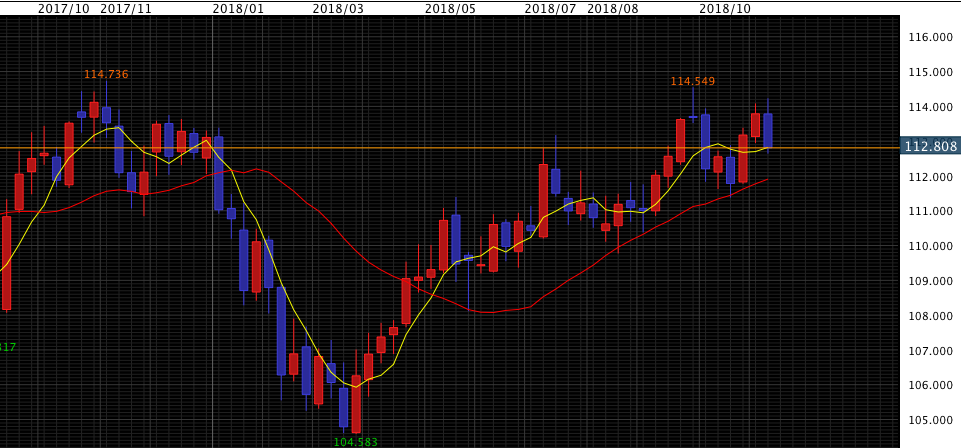Click the 2018/10 date label
Viewport: 961px width, 448px height.
tap(726, 9)
